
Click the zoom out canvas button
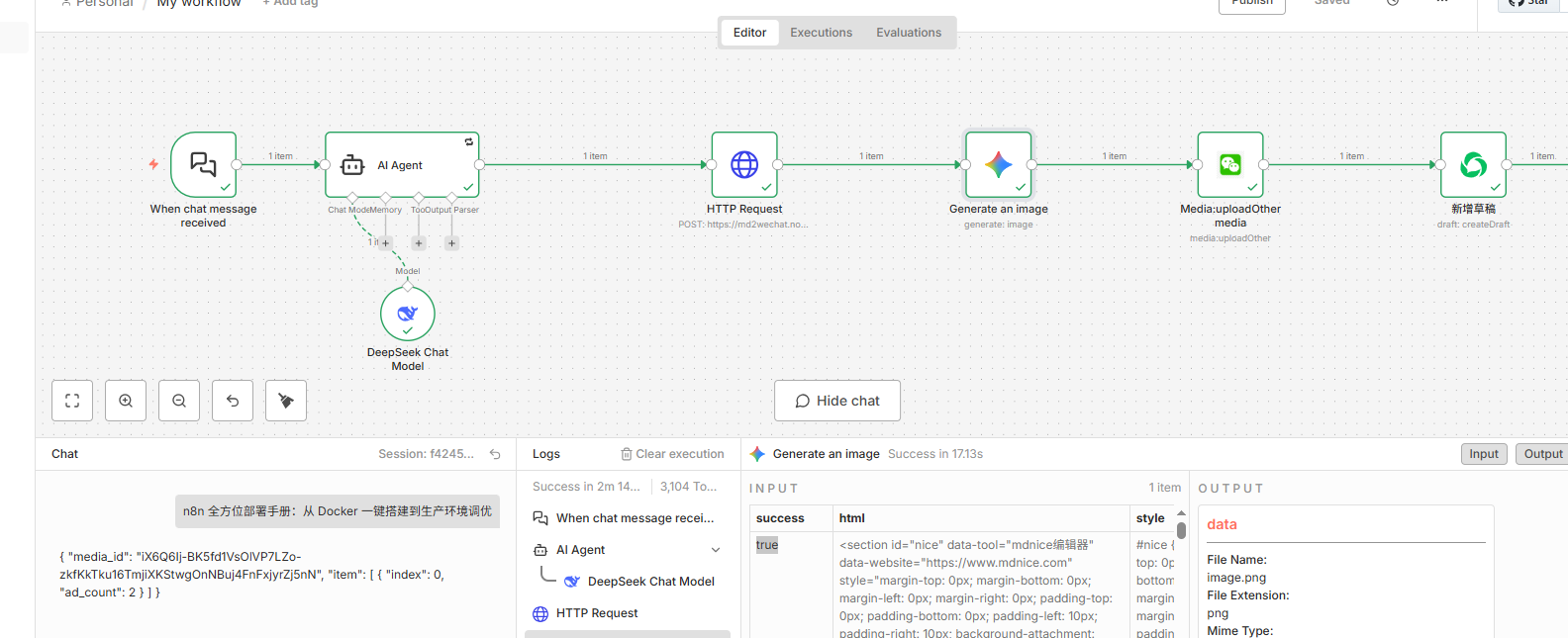(x=179, y=401)
